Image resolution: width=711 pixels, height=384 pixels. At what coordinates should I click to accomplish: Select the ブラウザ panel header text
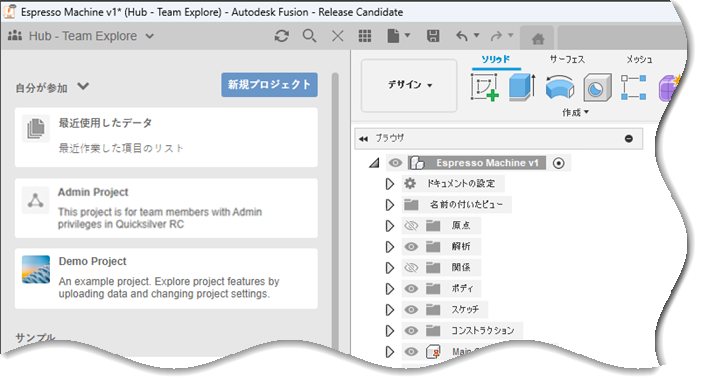click(x=390, y=138)
